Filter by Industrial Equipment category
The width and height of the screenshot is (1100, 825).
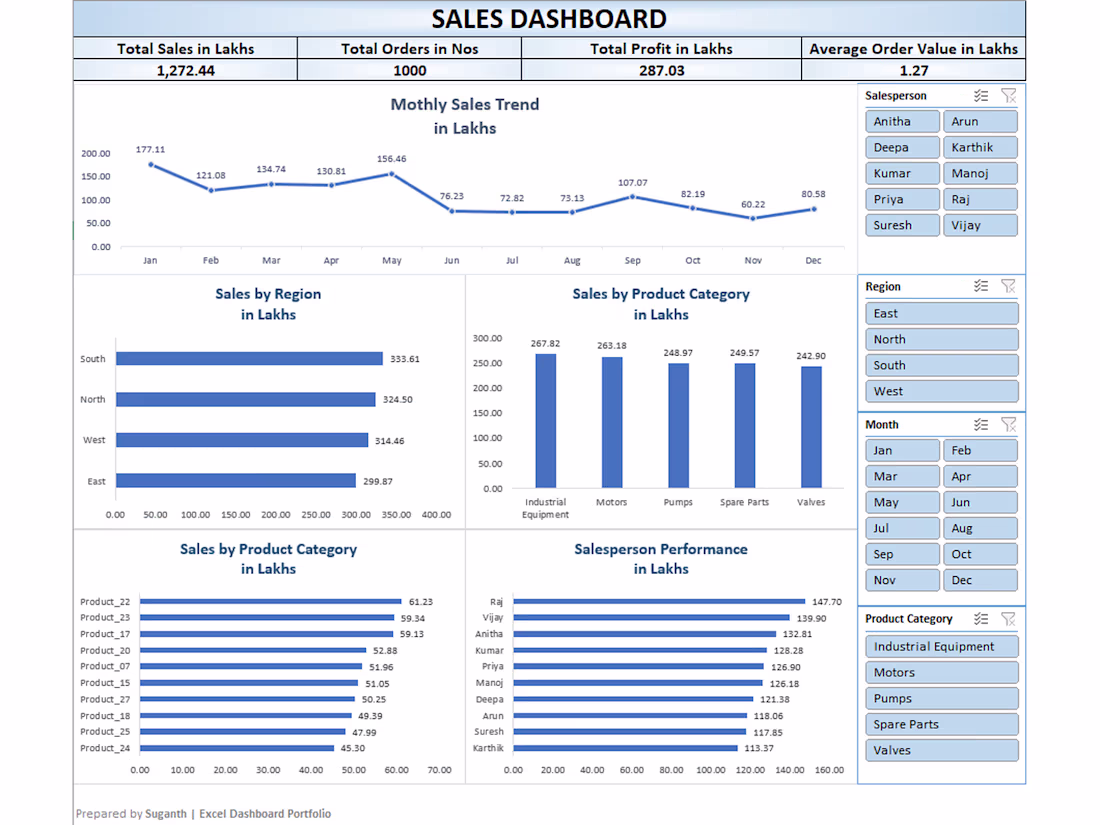click(x=941, y=647)
